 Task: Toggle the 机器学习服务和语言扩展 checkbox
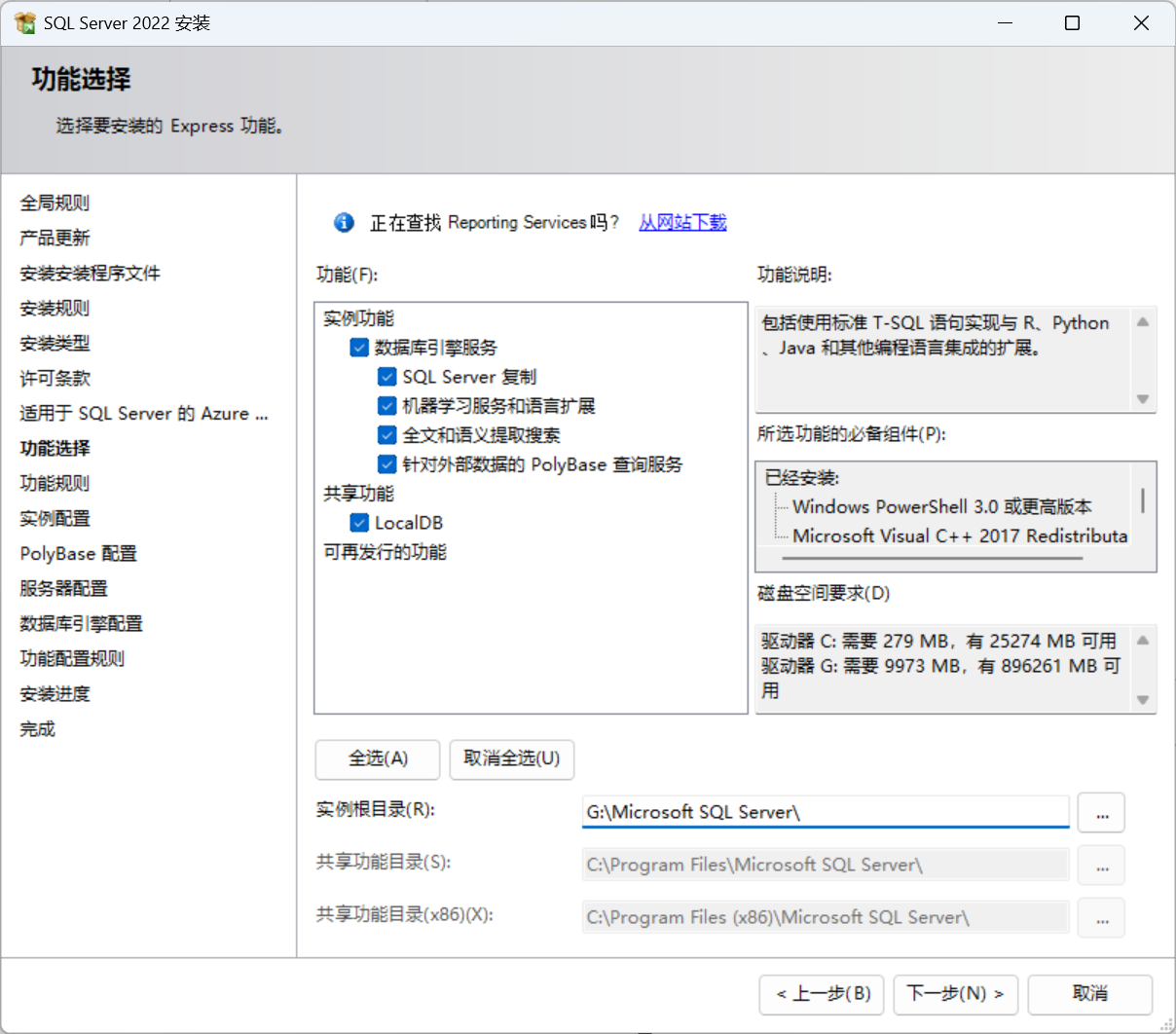click(387, 406)
